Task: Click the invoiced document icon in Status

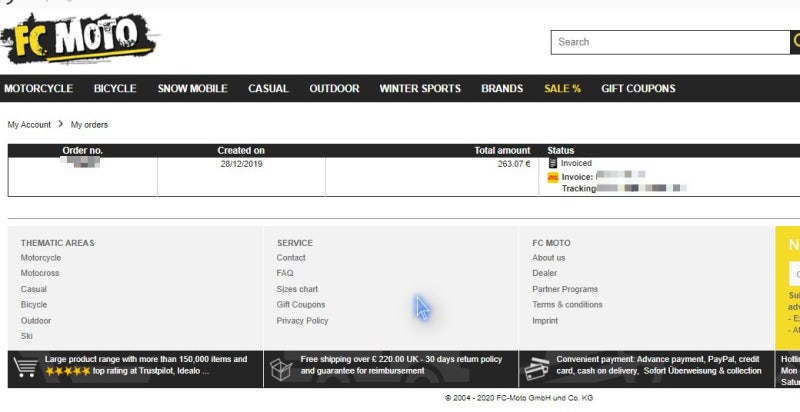Action: pos(553,163)
